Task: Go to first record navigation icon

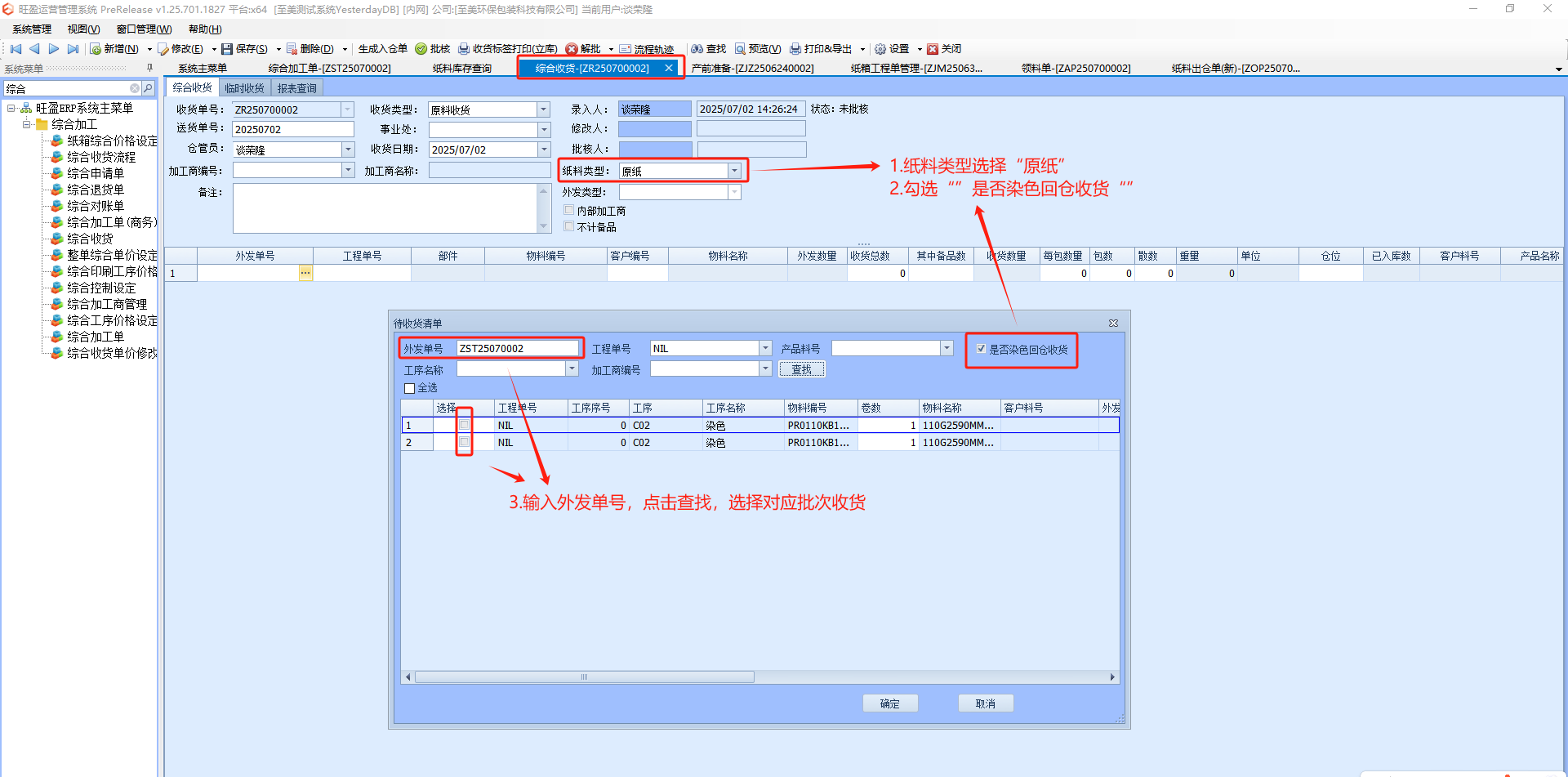Action: tap(16, 49)
